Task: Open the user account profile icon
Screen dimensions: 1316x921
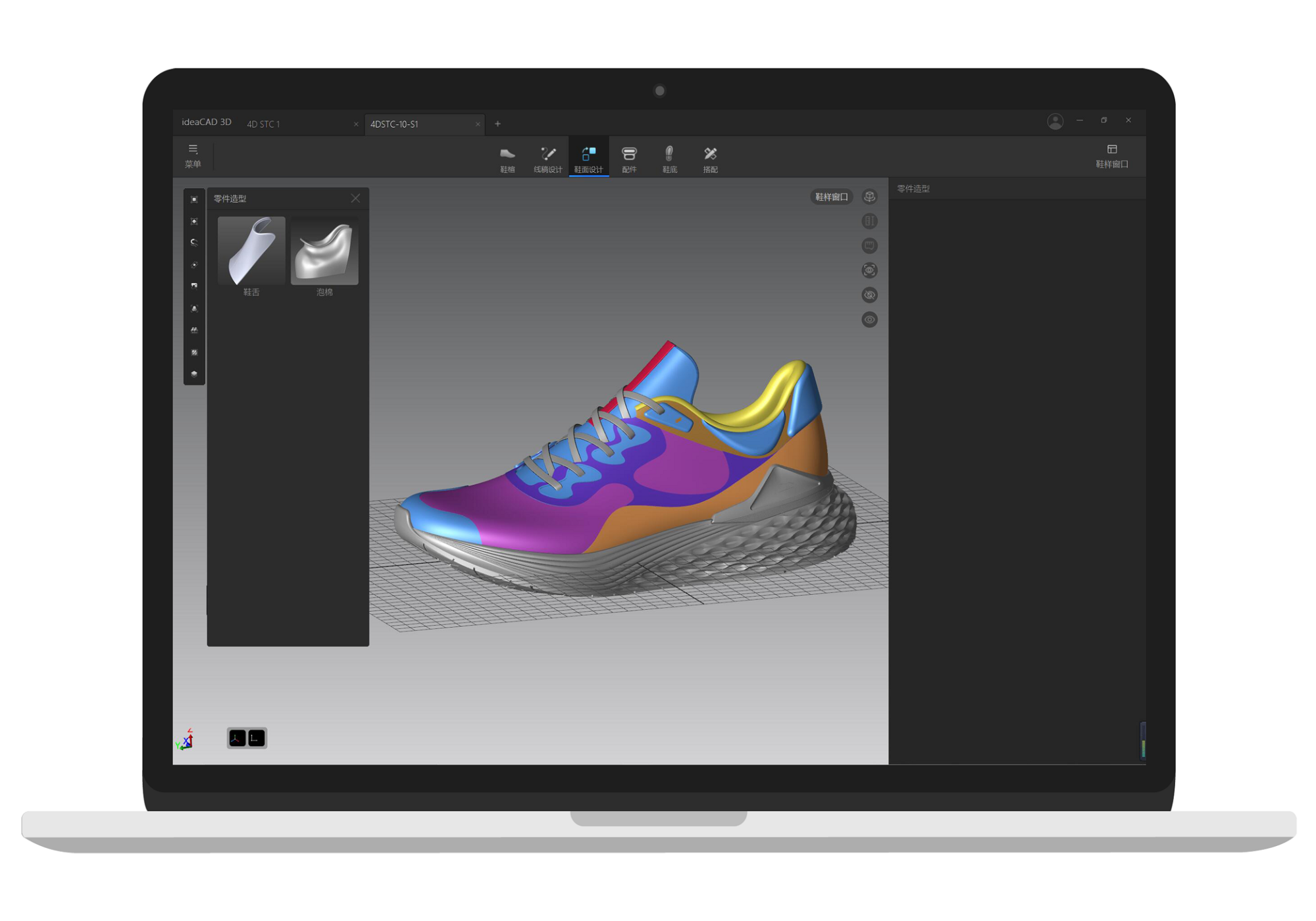Action: tap(1055, 121)
